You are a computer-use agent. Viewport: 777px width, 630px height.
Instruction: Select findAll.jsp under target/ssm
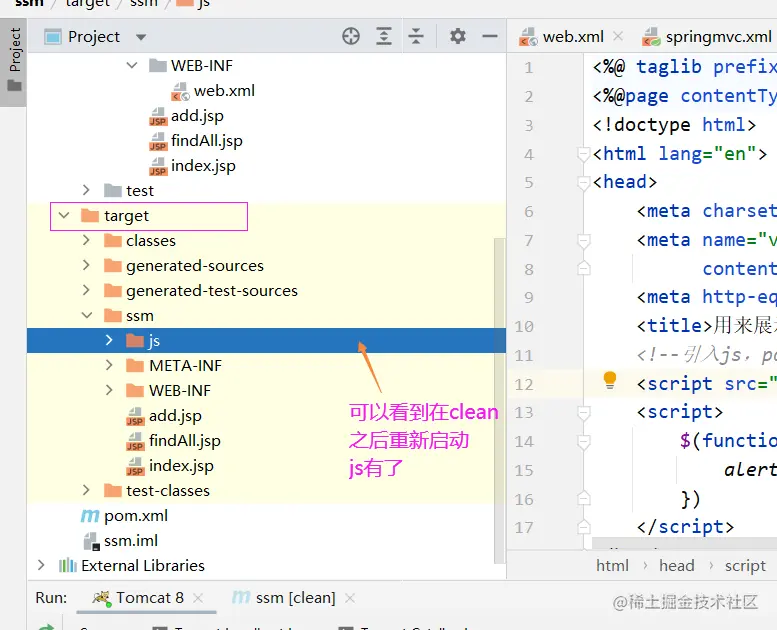(184, 441)
